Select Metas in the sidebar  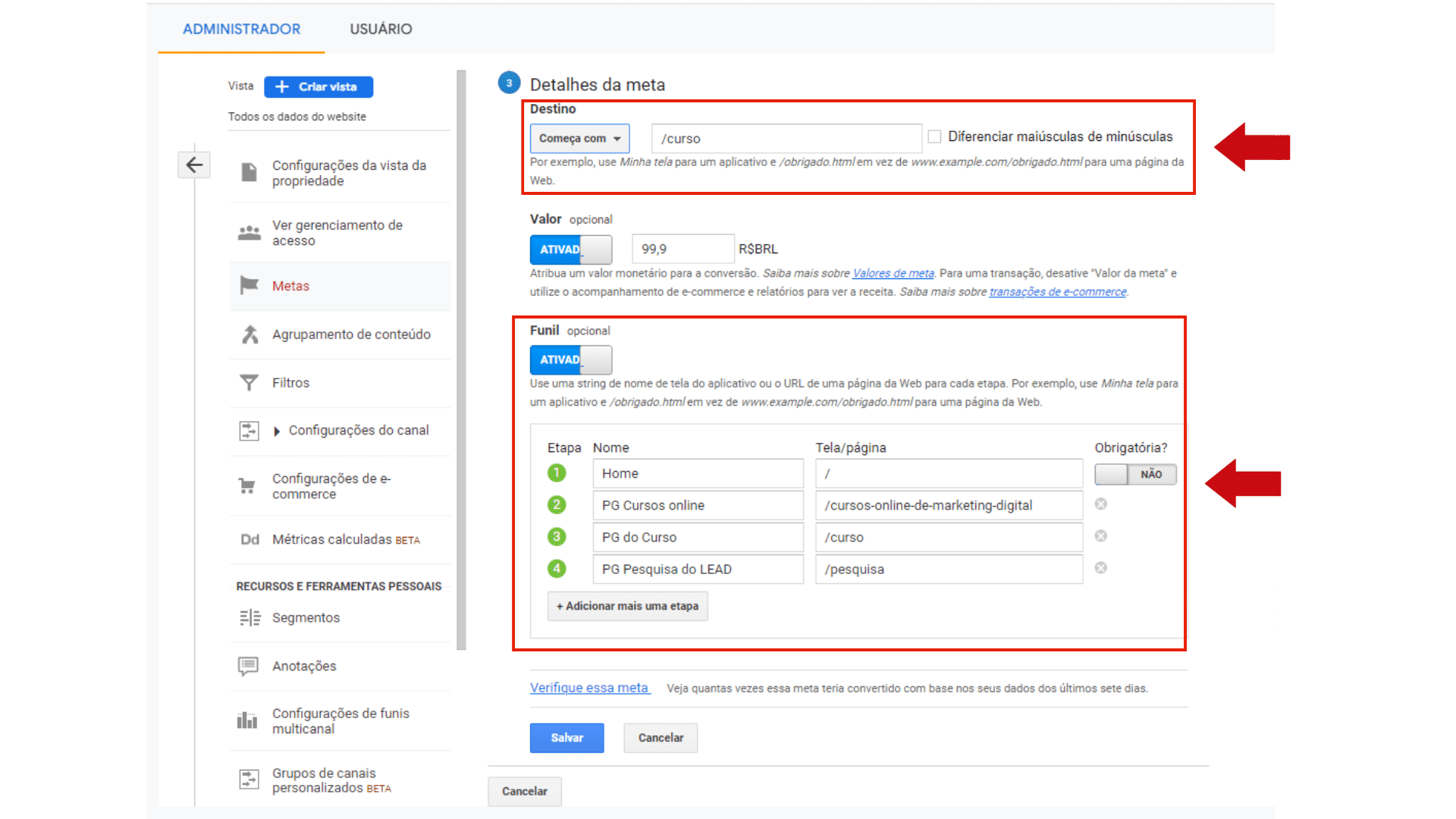click(340, 286)
